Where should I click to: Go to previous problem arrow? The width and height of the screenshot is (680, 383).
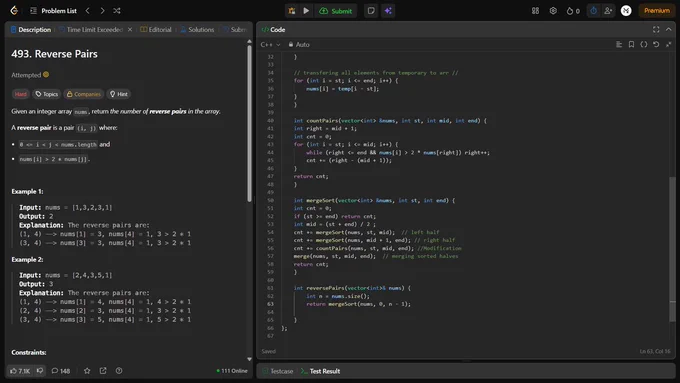(x=88, y=10)
